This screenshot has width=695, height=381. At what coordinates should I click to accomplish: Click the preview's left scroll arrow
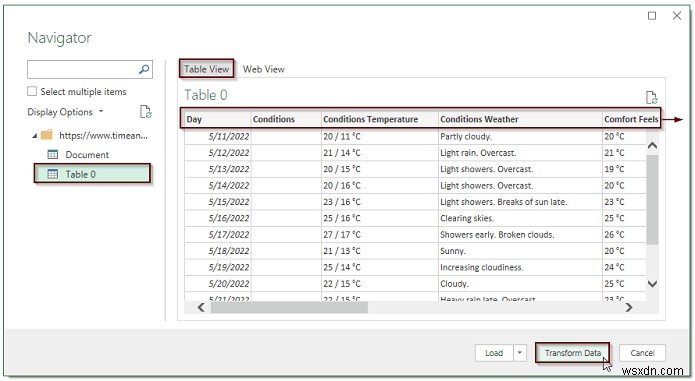tap(201, 307)
